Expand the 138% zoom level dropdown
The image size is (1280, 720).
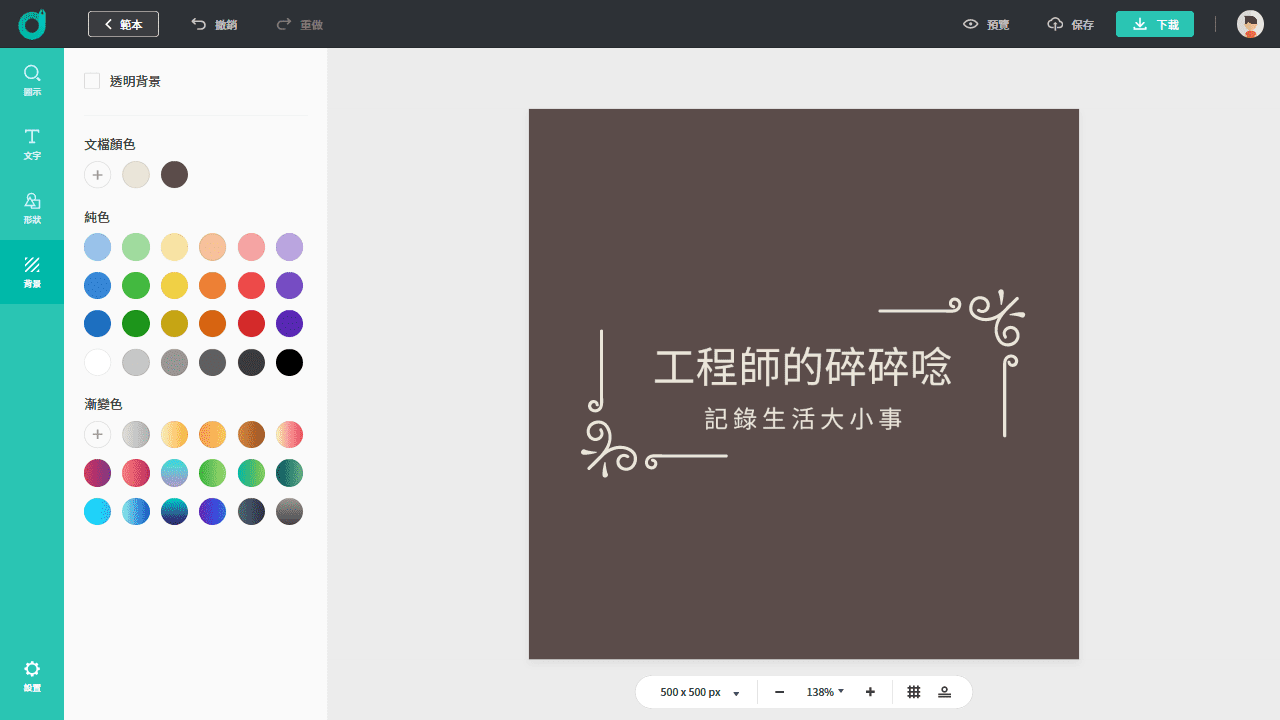[824, 691]
